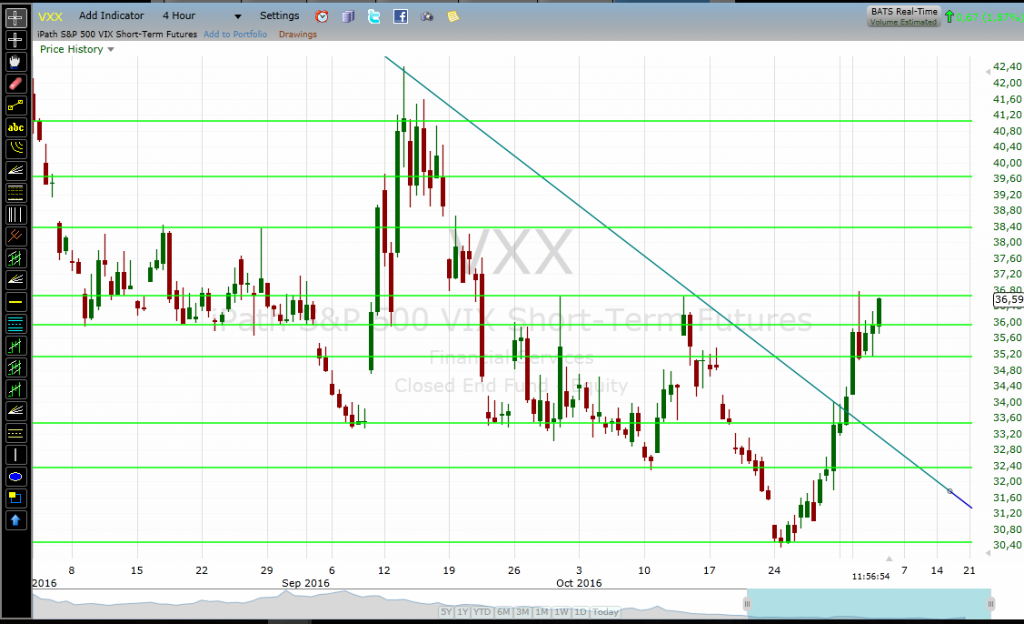The image size is (1024, 624).
Task: Pick the fan tool directly below the arcs tool
Action: 16,171
